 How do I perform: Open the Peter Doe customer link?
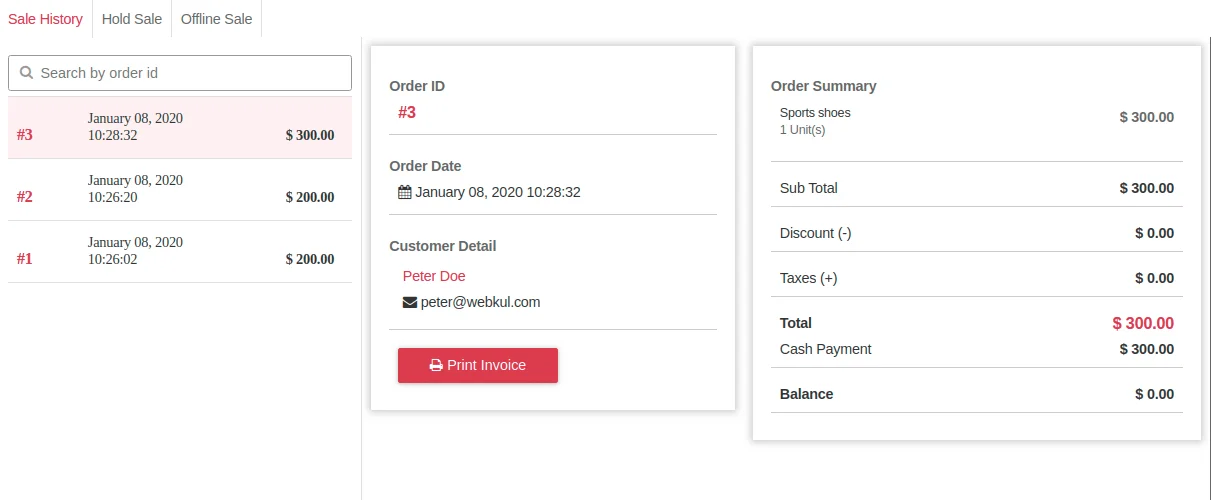(434, 276)
